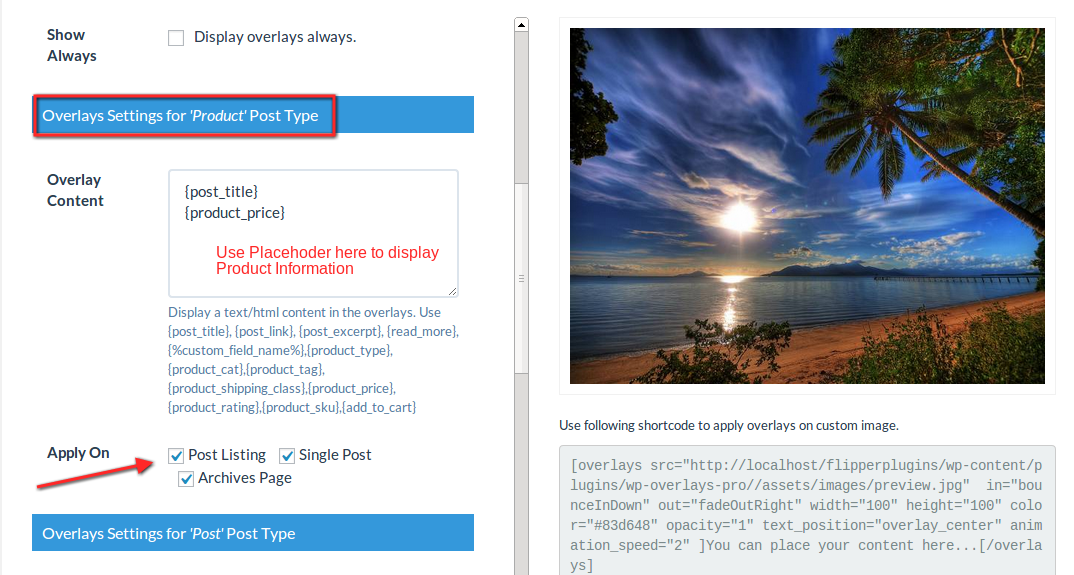Click the scrollbar up arrow
The height and width of the screenshot is (575, 1074).
521,25
